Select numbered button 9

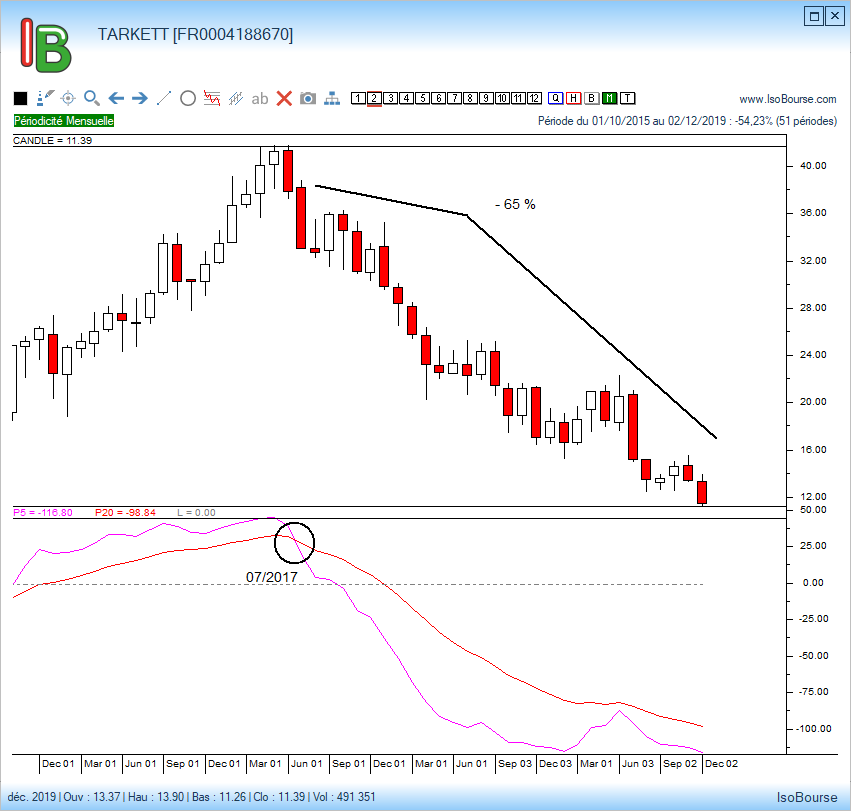(x=486, y=98)
